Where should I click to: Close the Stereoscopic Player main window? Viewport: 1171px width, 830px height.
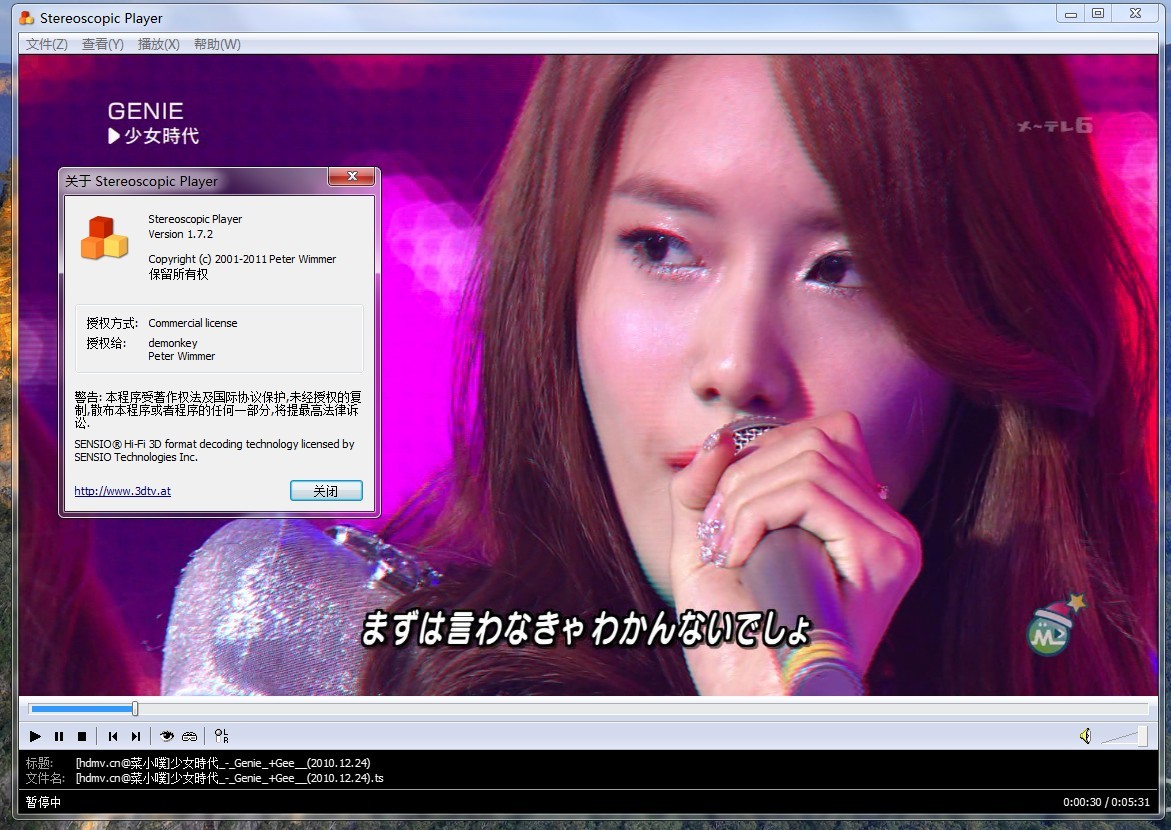[1135, 13]
